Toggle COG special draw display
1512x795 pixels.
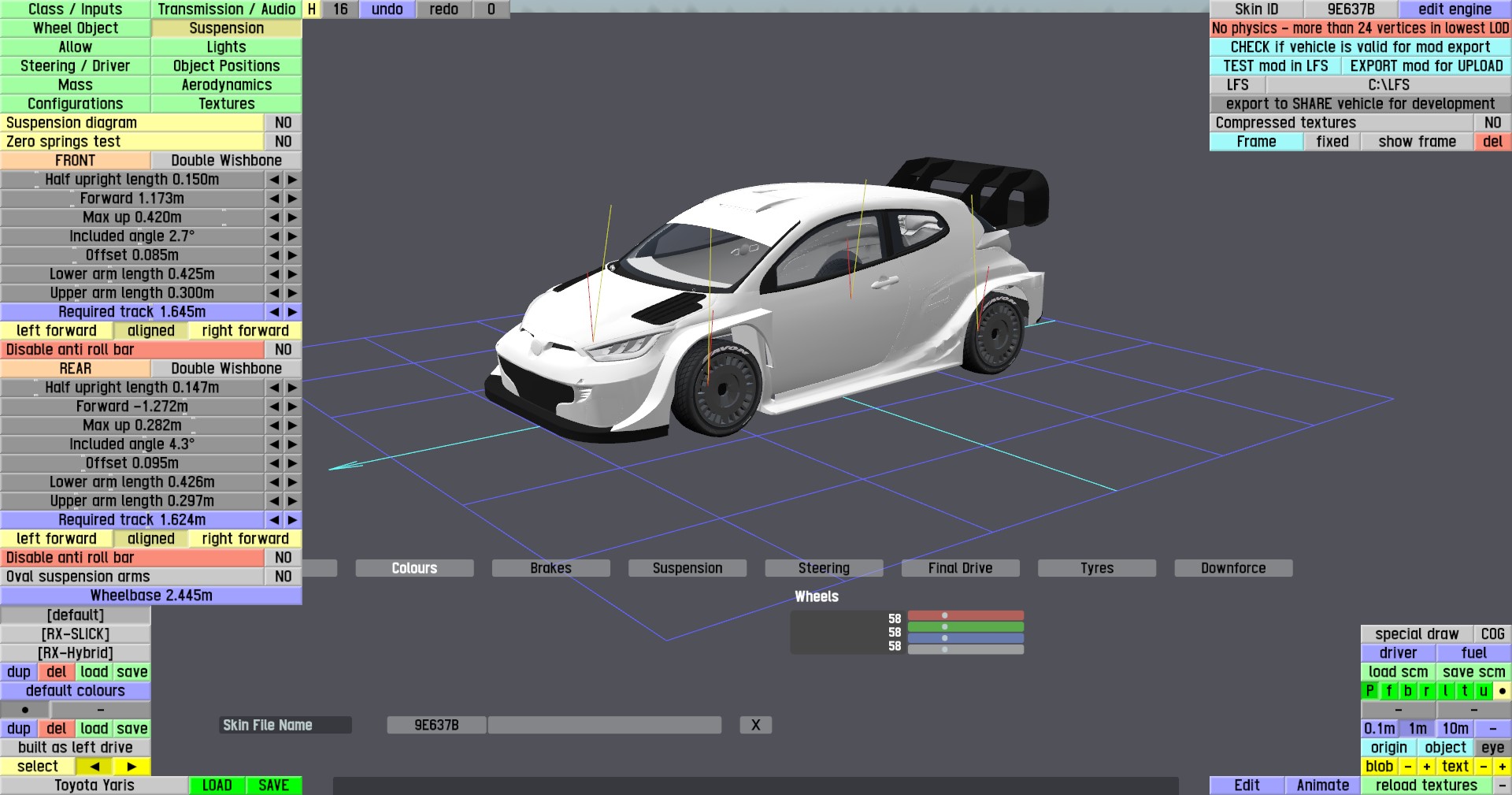[1492, 634]
